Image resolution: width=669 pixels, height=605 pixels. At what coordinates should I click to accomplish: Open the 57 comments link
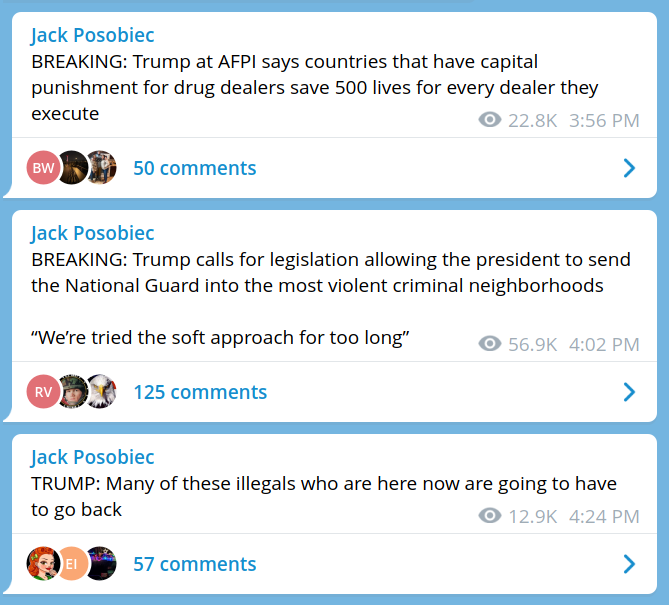(x=194, y=564)
